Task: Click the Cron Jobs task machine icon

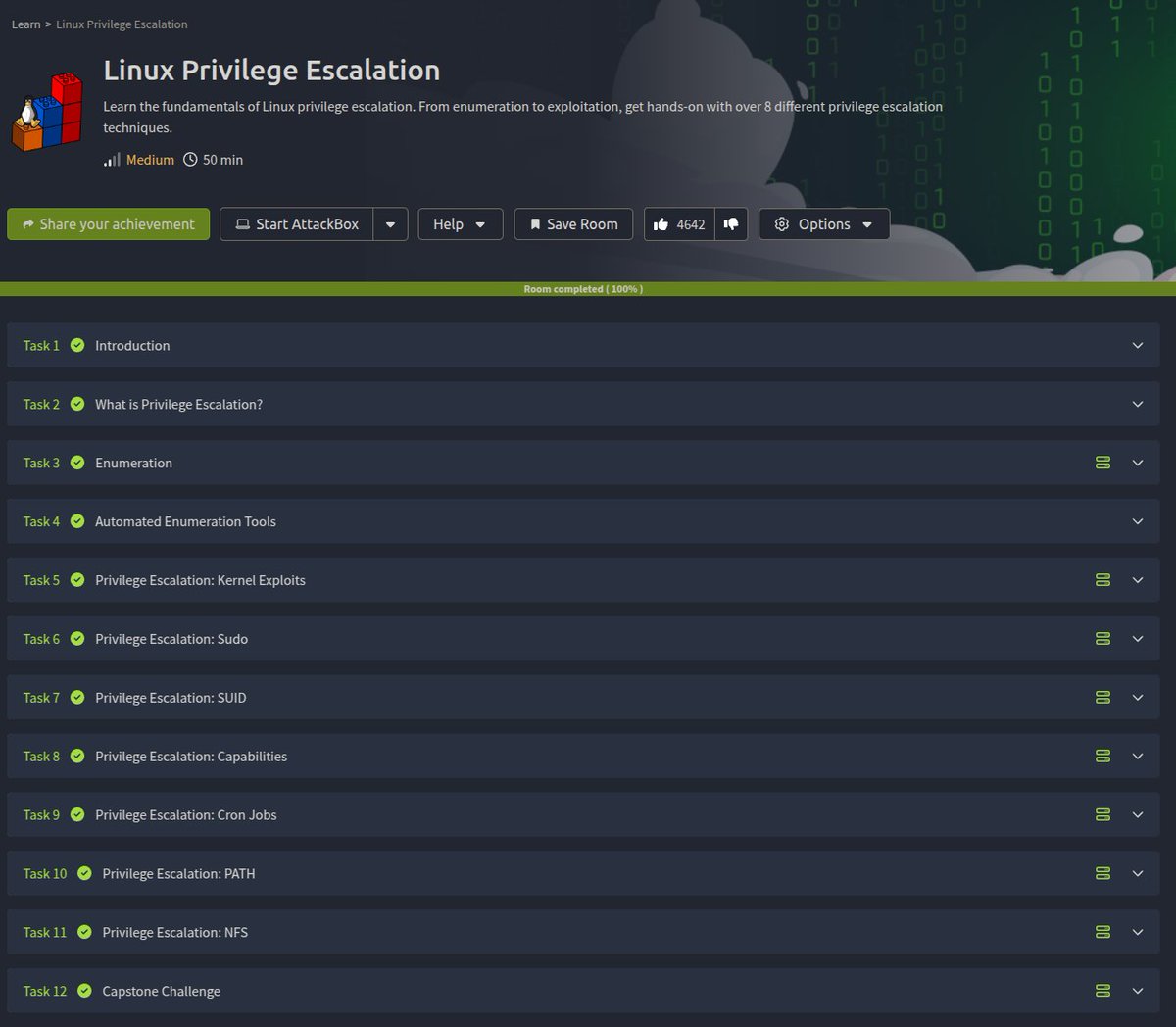Action: (1102, 815)
